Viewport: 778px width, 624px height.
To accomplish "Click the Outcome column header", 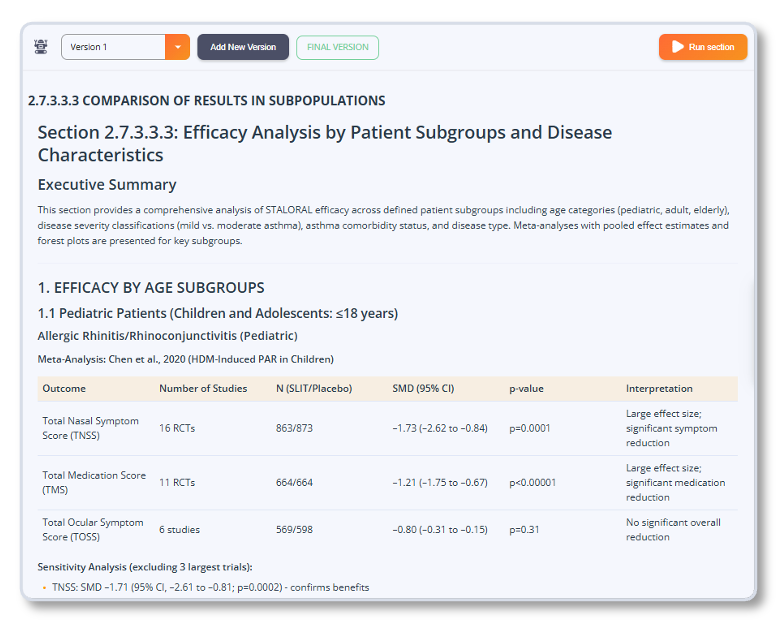I will 64,389.
